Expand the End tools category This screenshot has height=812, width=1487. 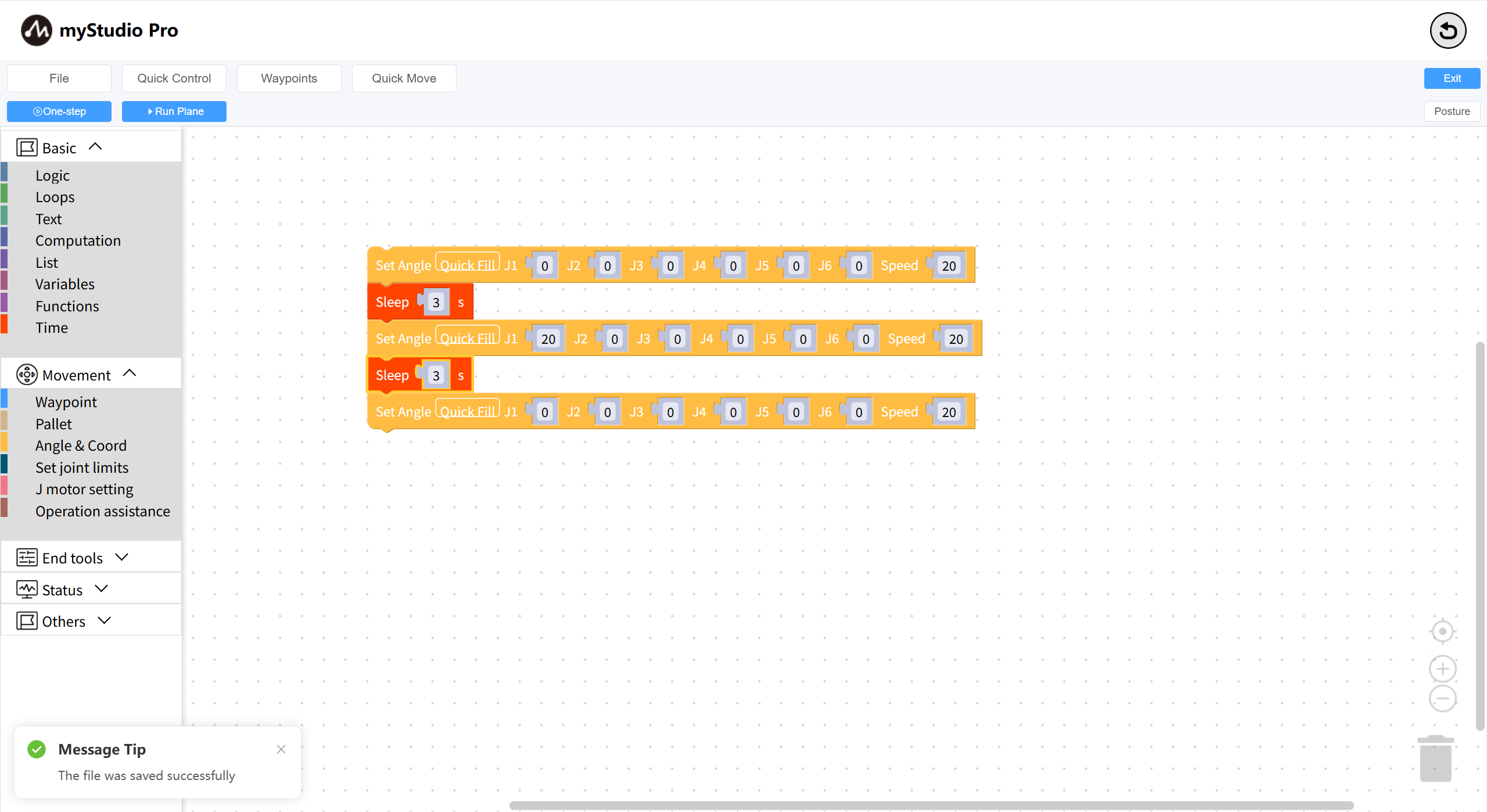click(121, 558)
